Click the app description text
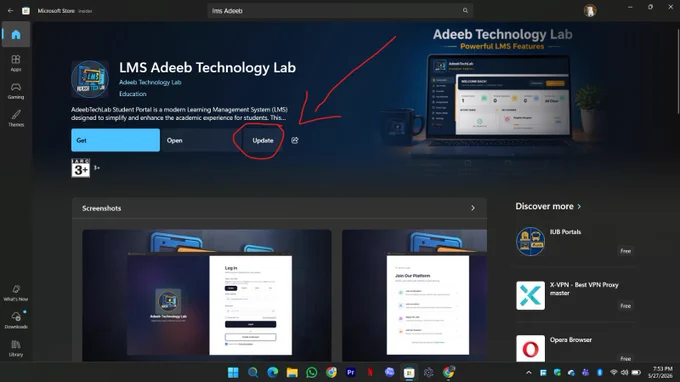 (x=180, y=114)
